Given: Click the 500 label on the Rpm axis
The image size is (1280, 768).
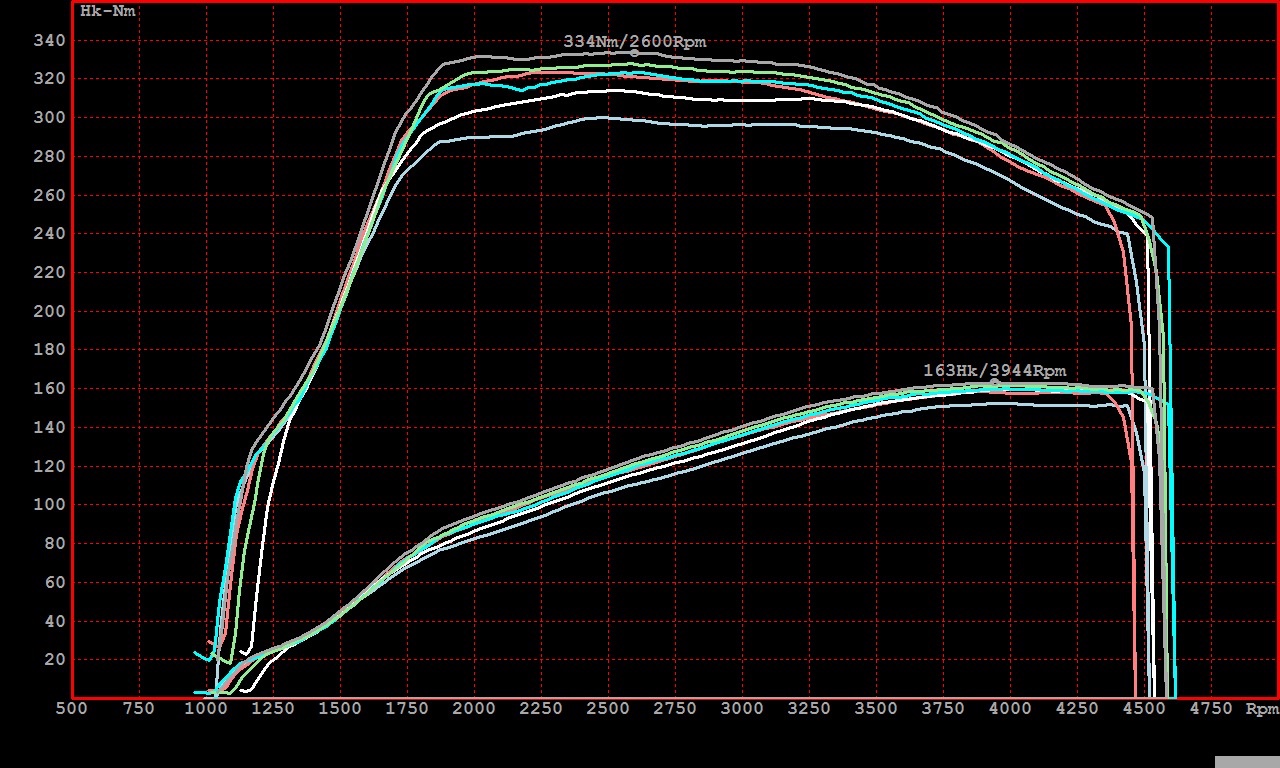Looking at the screenshot, I should (x=71, y=709).
